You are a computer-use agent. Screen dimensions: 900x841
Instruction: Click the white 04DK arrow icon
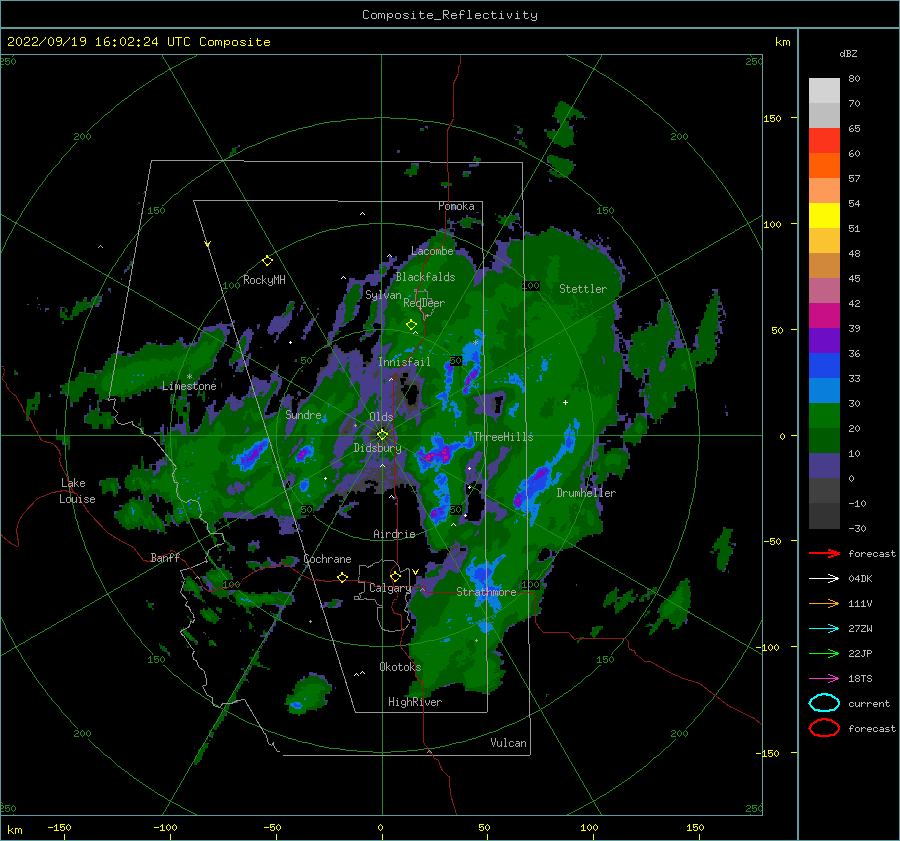[824, 579]
